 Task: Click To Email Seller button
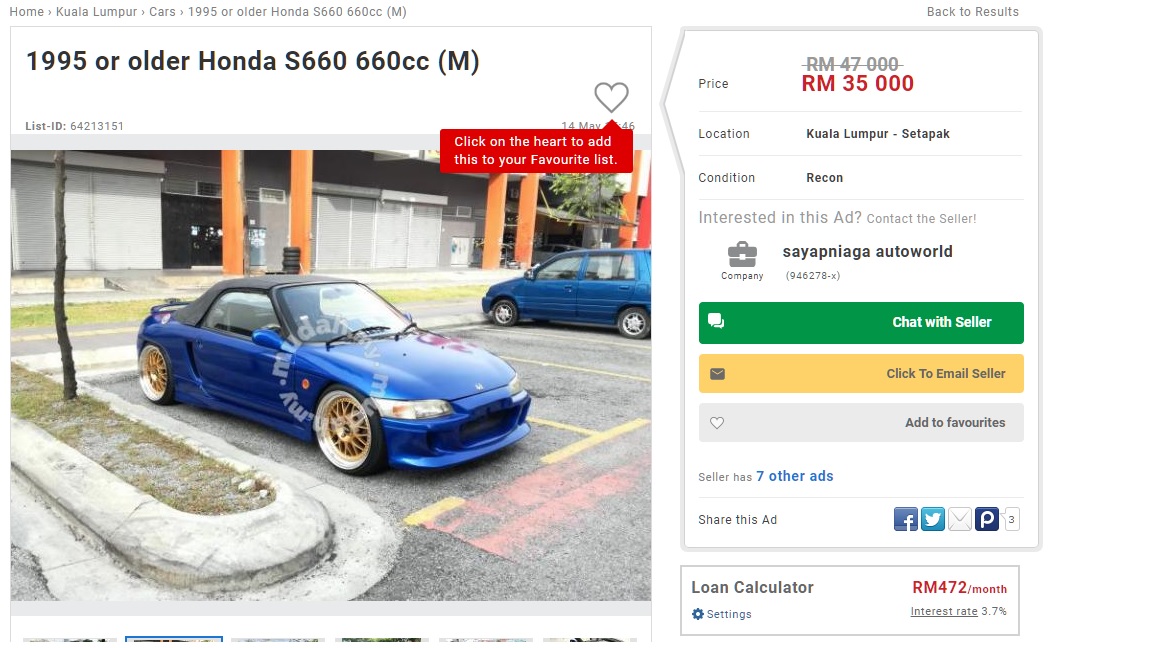click(861, 373)
